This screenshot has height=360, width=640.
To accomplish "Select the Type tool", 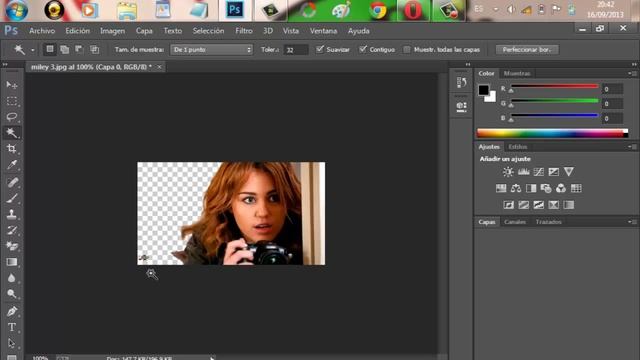I will coord(11,327).
